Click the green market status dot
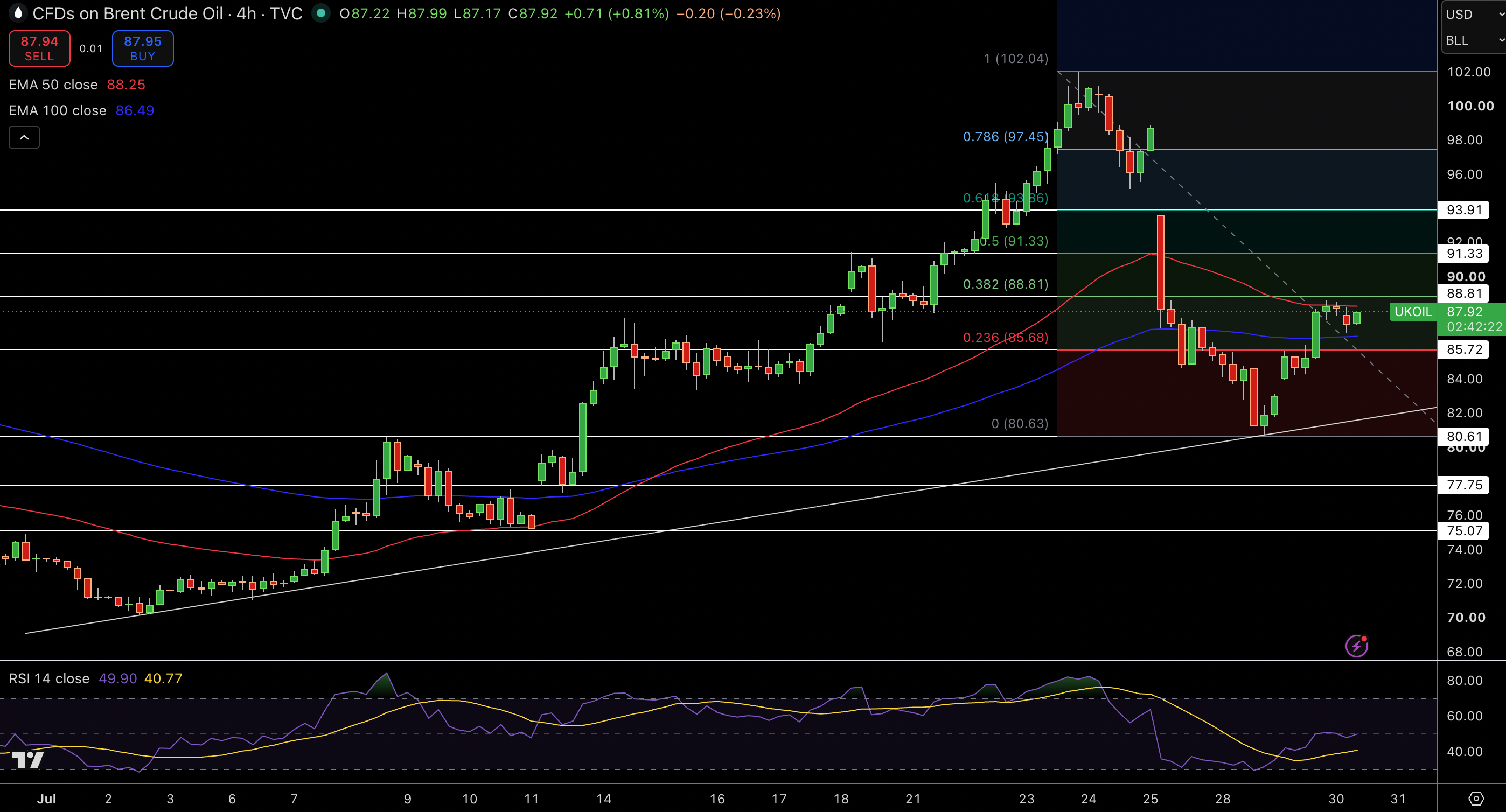Screen dimensions: 1506x812 pos(320,13)
